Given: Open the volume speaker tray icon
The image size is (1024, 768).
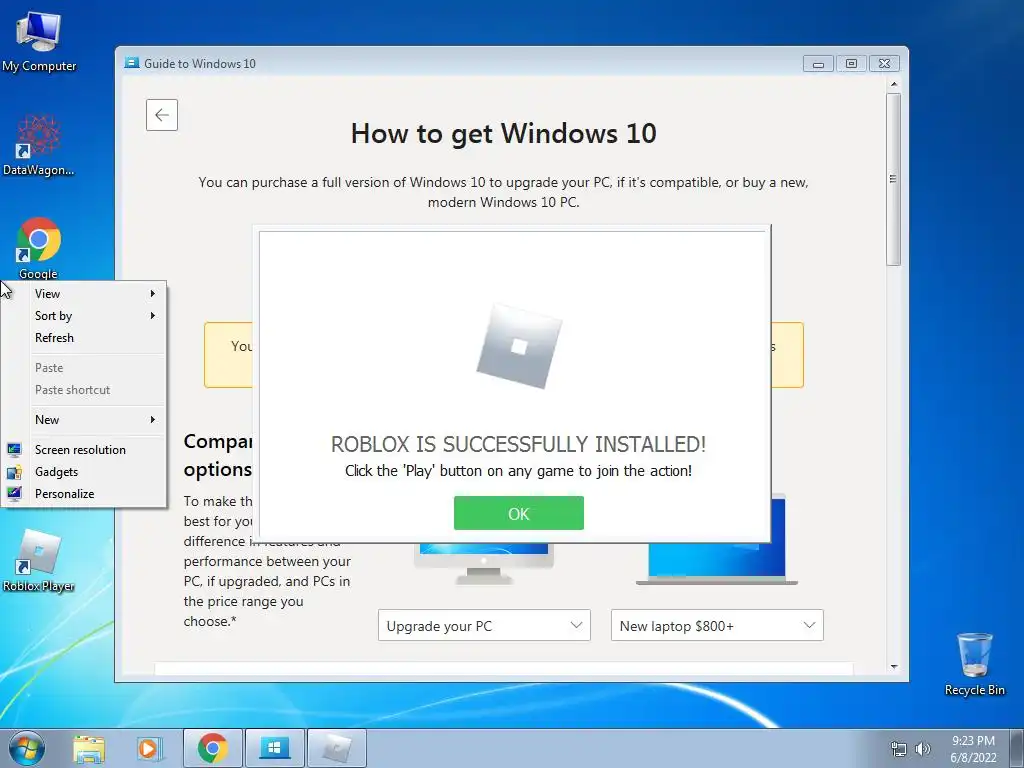Looking at the screenshot, I should pos(922,749).
